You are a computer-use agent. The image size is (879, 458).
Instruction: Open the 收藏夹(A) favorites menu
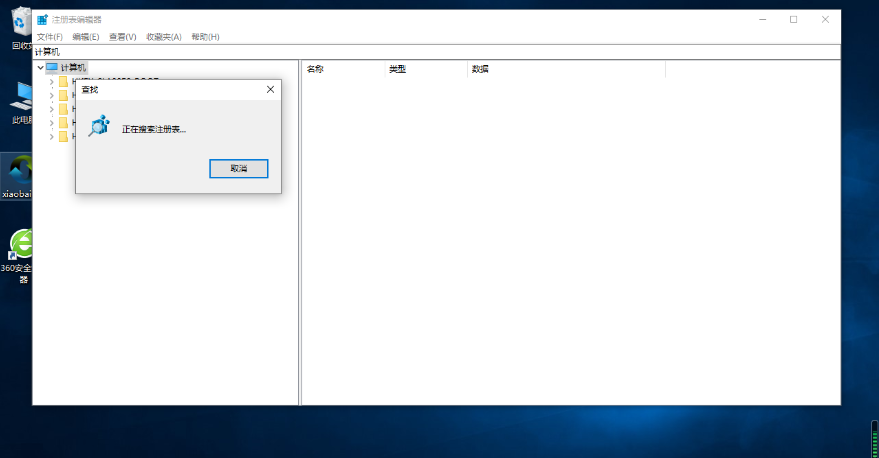click(164, 37)
